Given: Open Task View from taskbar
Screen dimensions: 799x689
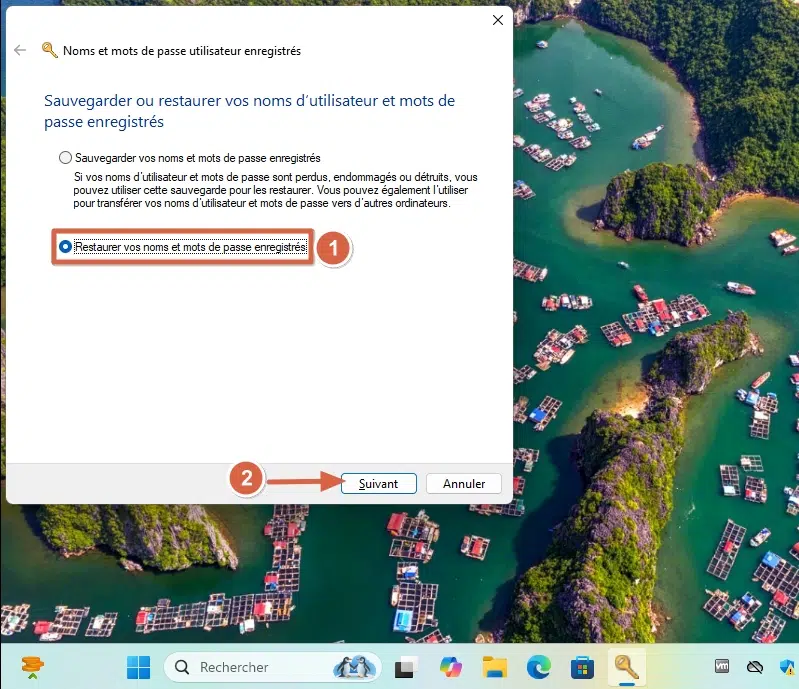Looking at the screenshot, I should 406,667.
